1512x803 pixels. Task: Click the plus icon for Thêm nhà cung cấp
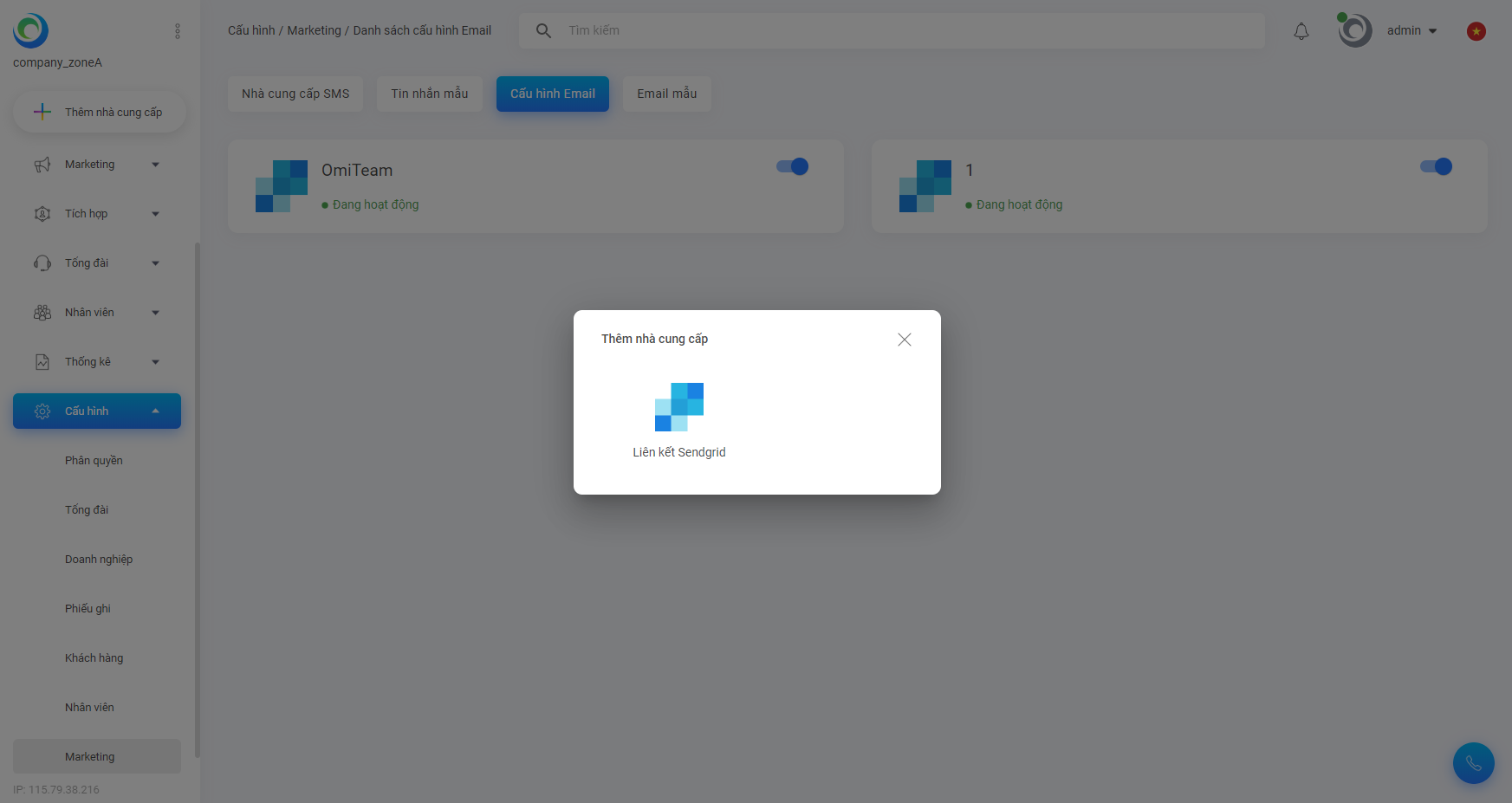42,112
